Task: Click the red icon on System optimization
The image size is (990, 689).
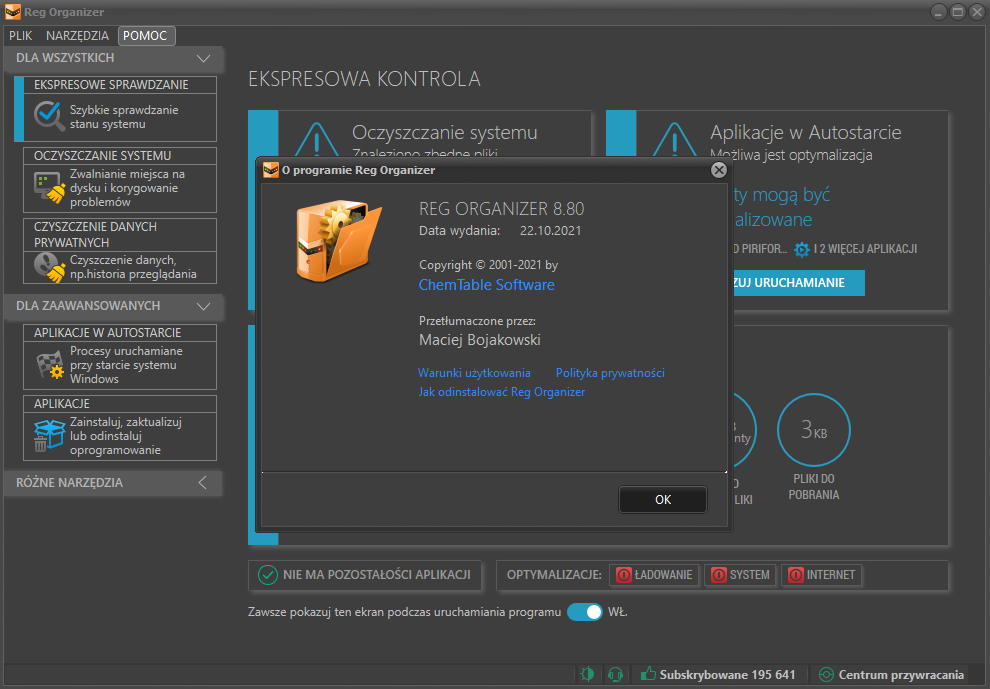Action: [x=719, y=575]
